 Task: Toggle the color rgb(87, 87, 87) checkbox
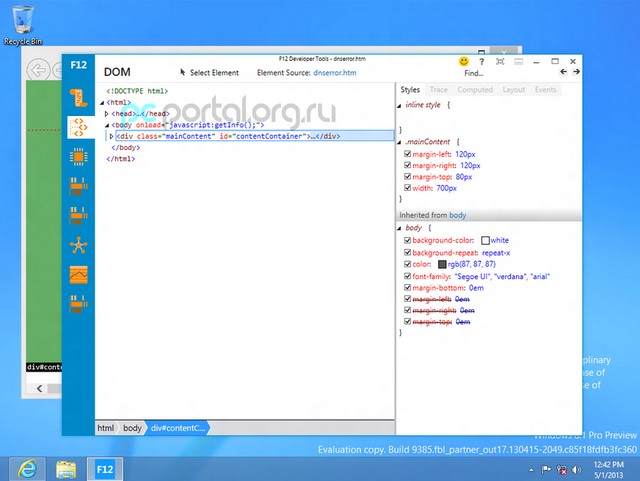[407, 264]
